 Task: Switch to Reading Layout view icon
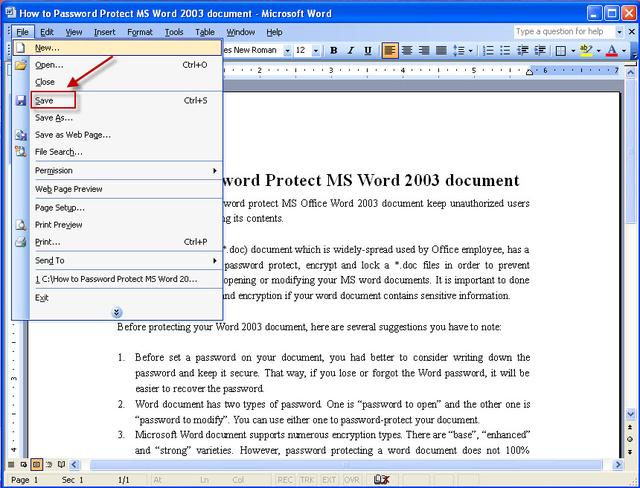coord(61,464)
